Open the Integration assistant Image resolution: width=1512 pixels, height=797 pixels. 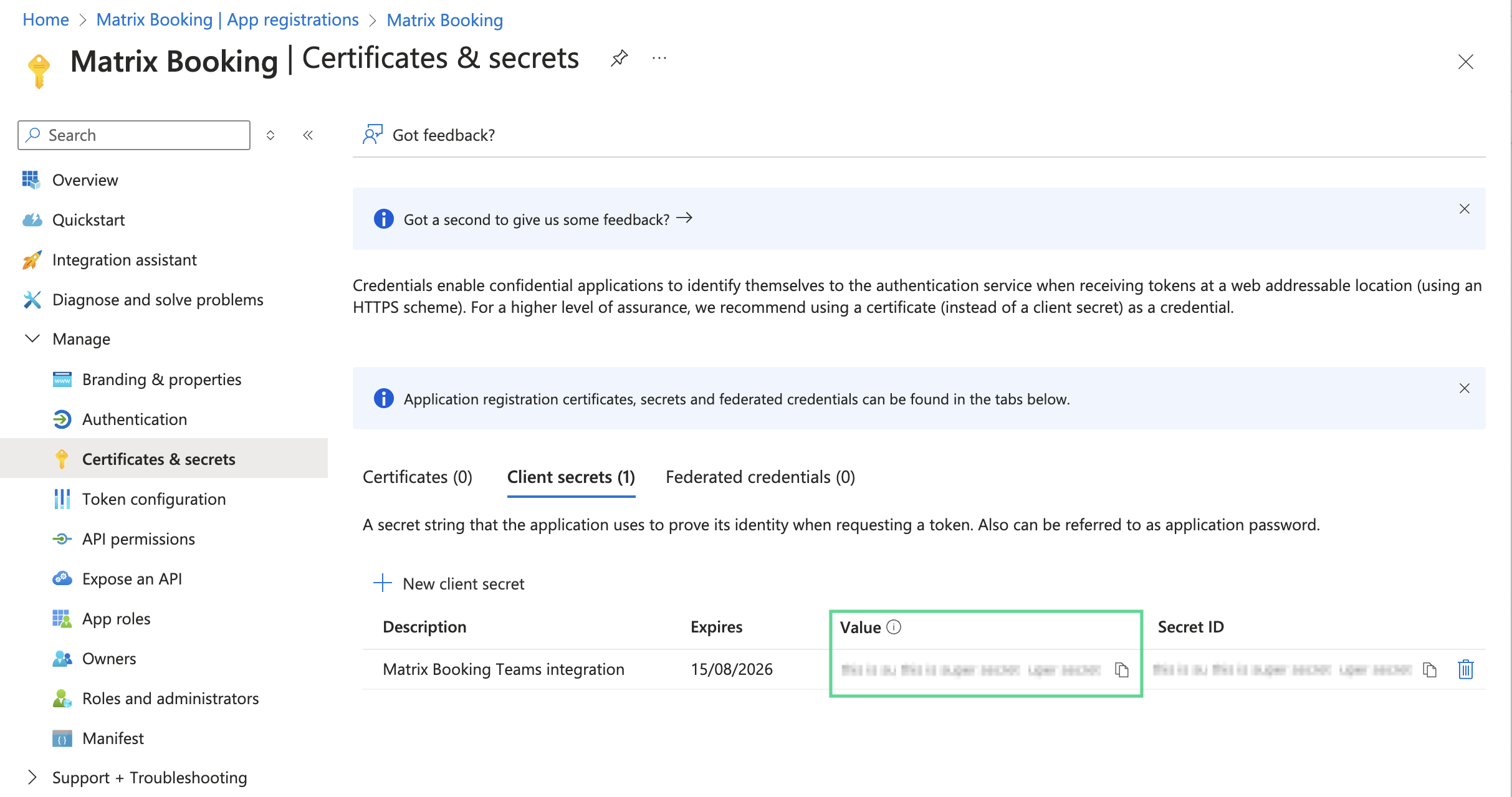point(125,259)
